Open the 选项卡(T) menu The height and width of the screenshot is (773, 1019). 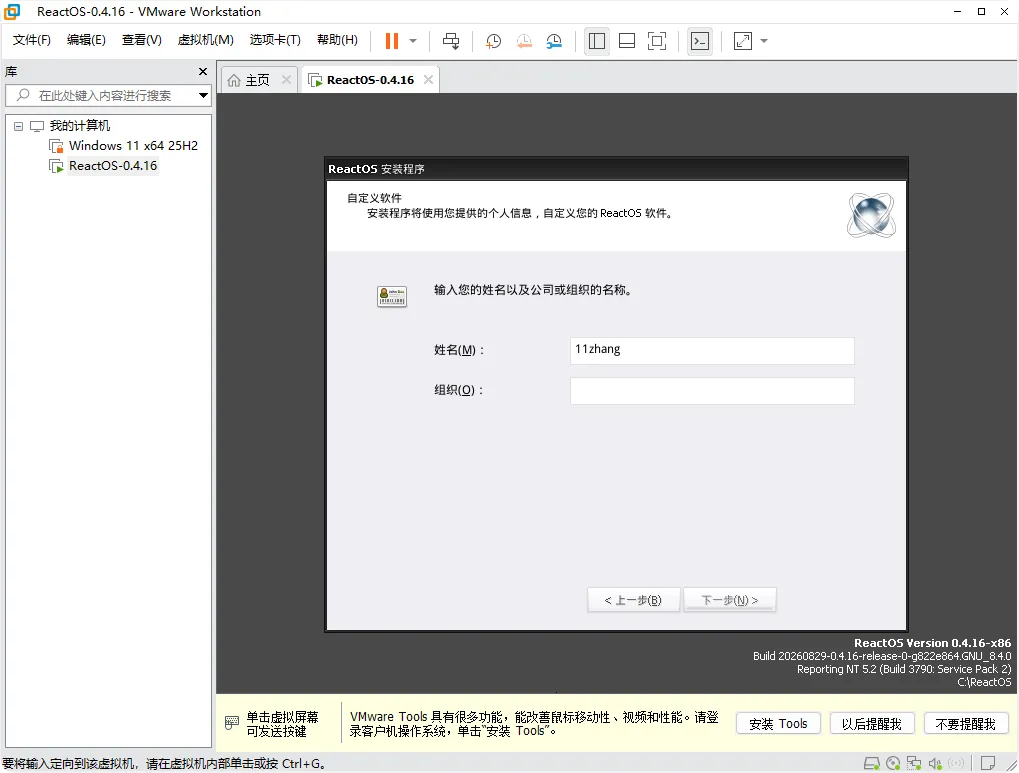275,40
